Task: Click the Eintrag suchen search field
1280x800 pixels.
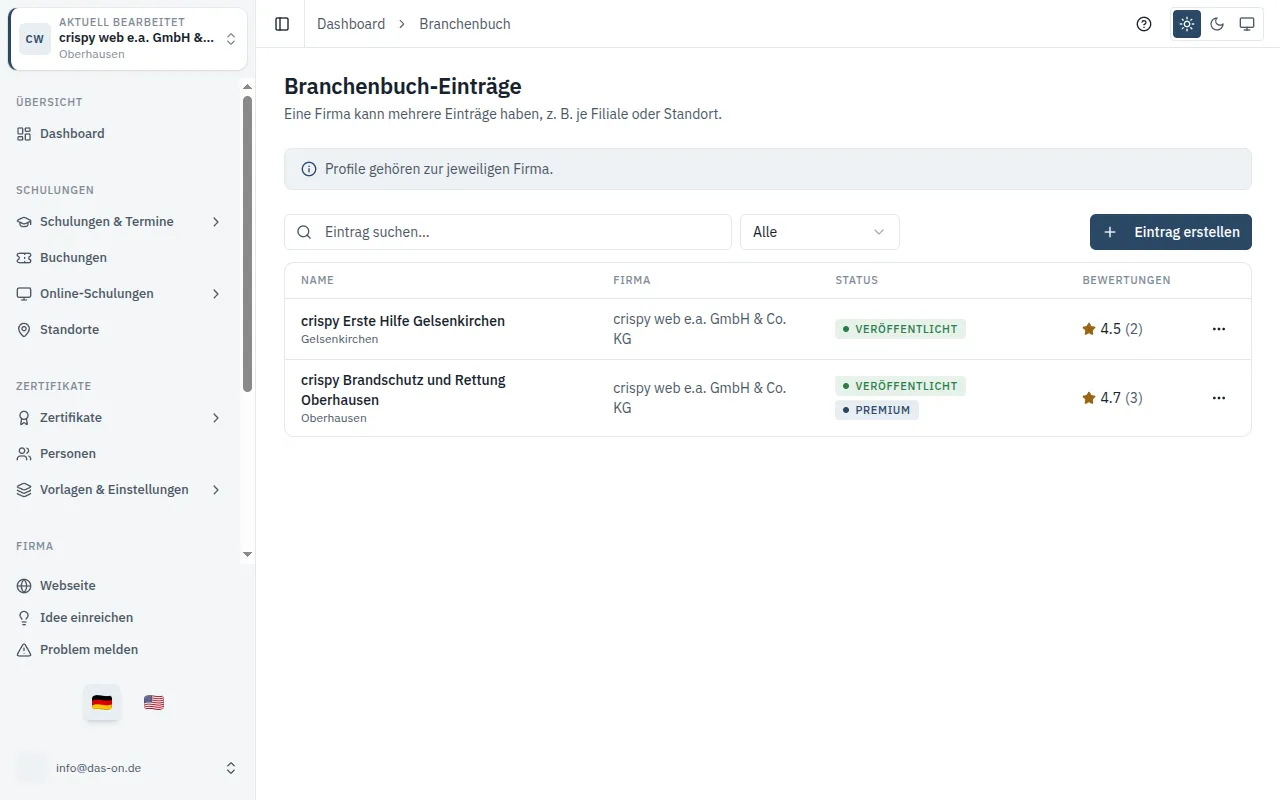Action: tap(508, 232)
